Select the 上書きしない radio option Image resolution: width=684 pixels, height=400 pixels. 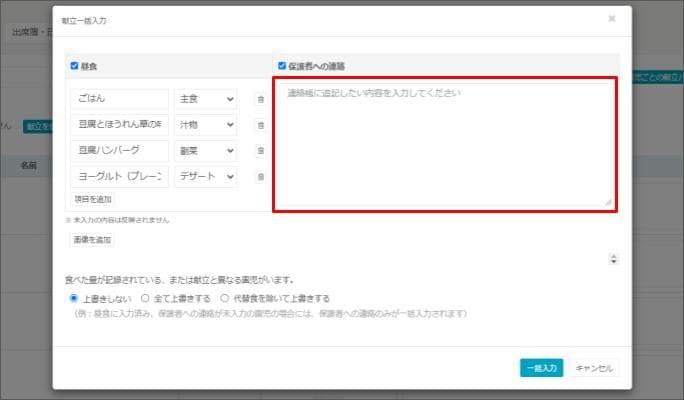click(74, 298)
